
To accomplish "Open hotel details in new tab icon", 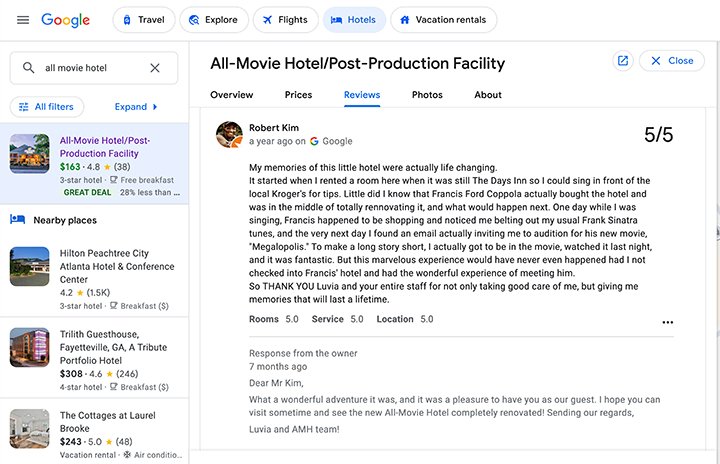I will point(623,61).
